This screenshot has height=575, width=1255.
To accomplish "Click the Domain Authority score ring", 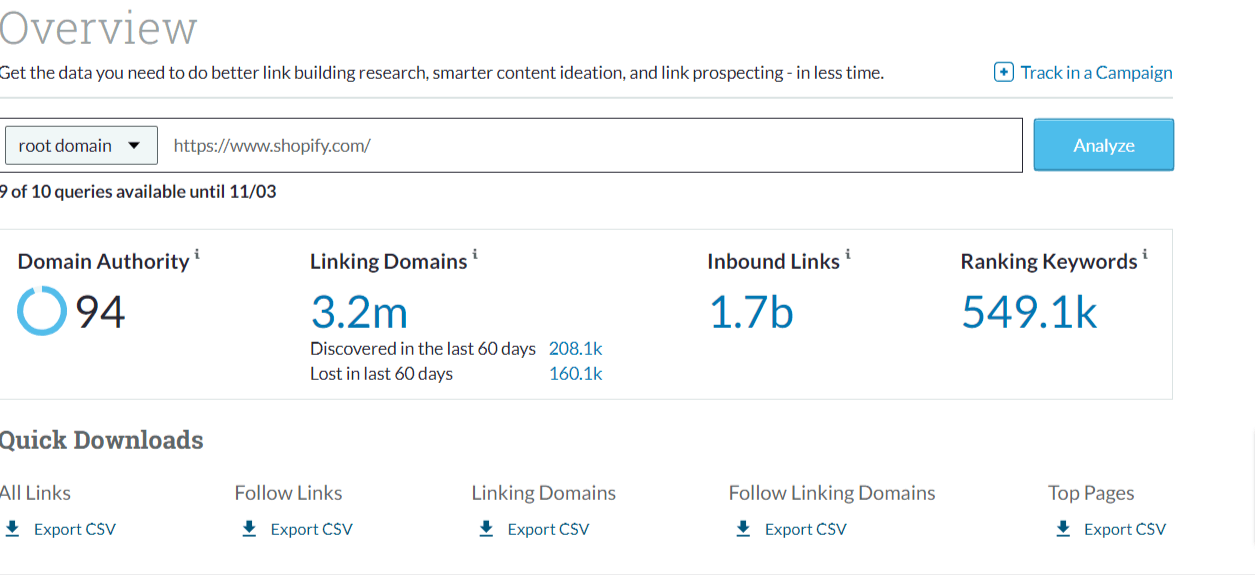I will [x=42, y=312].
